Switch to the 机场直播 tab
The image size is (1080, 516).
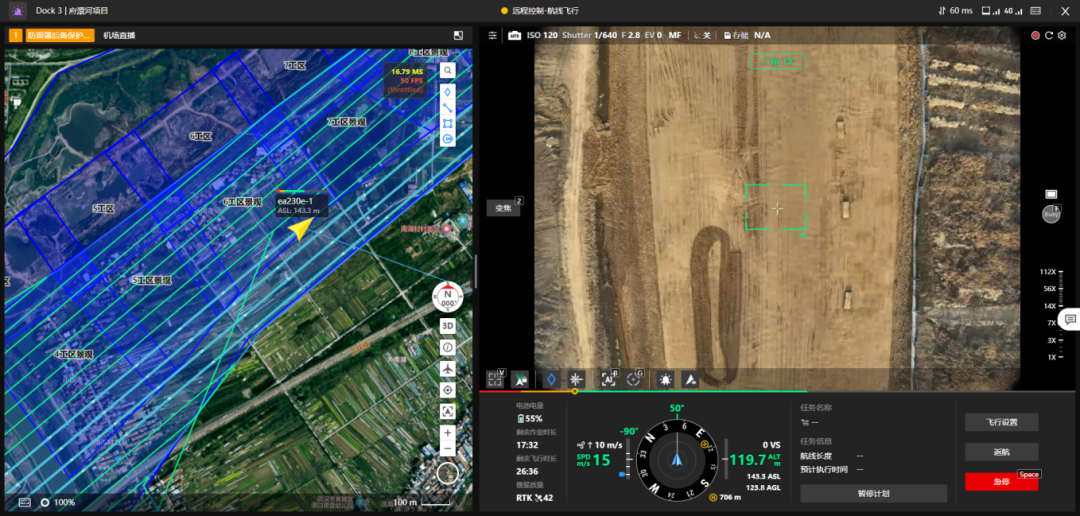pos(119,35)
